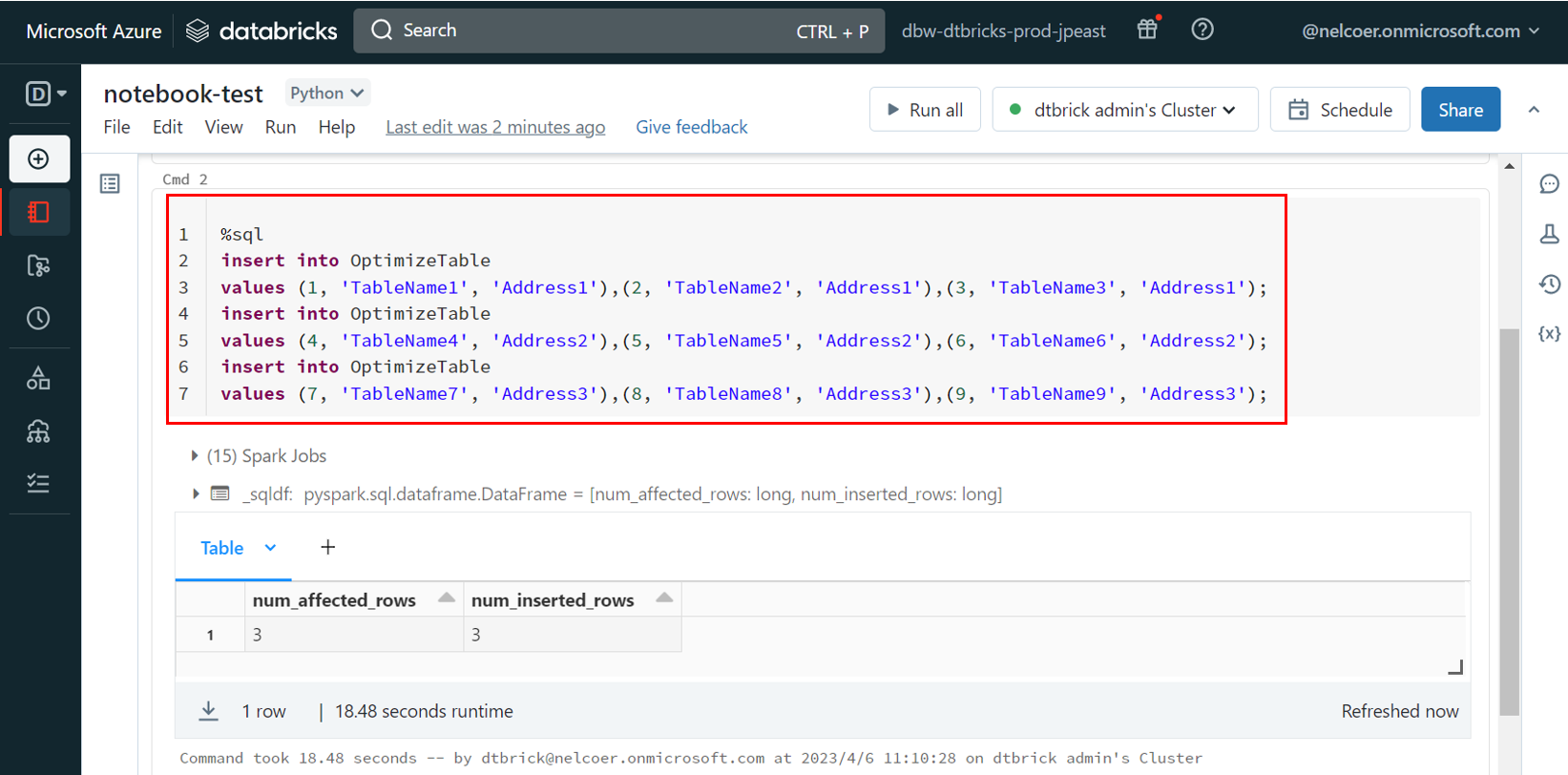Open the notebook variables {x} panel

point(1549,333)
